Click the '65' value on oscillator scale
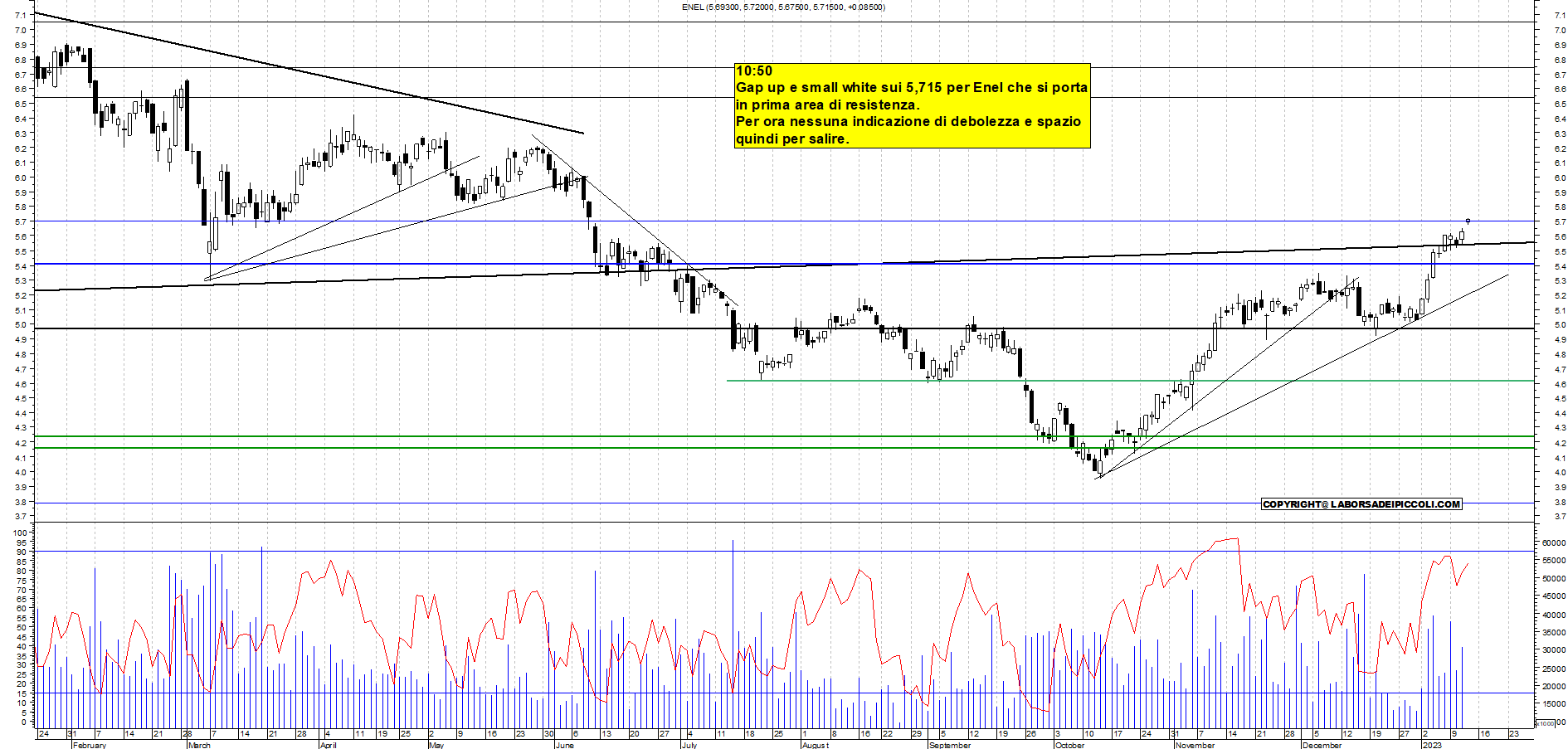This screenshot has width=1568, height=749. [x=22, y=599]
